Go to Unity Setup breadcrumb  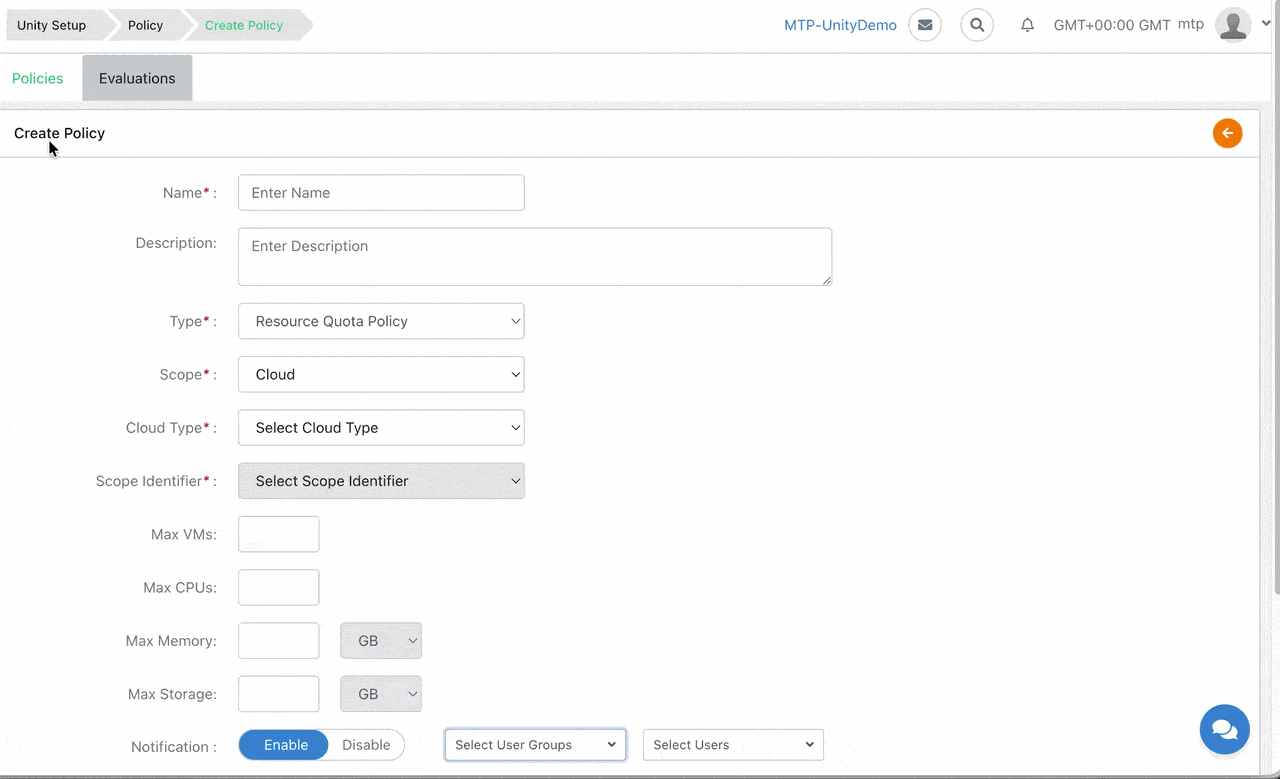click(x=52, y=25)
